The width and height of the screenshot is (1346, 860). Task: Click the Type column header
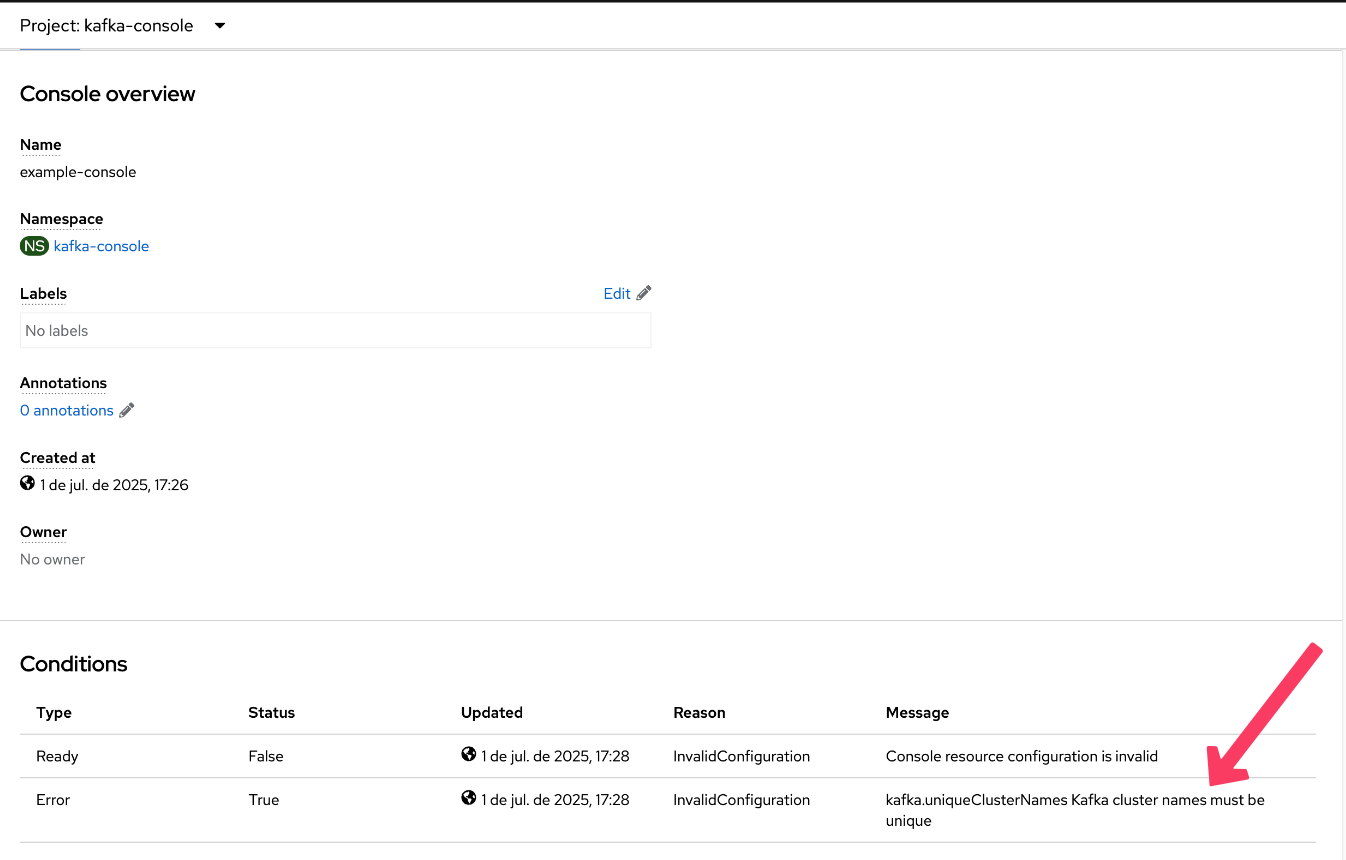(x=54, y=713)
